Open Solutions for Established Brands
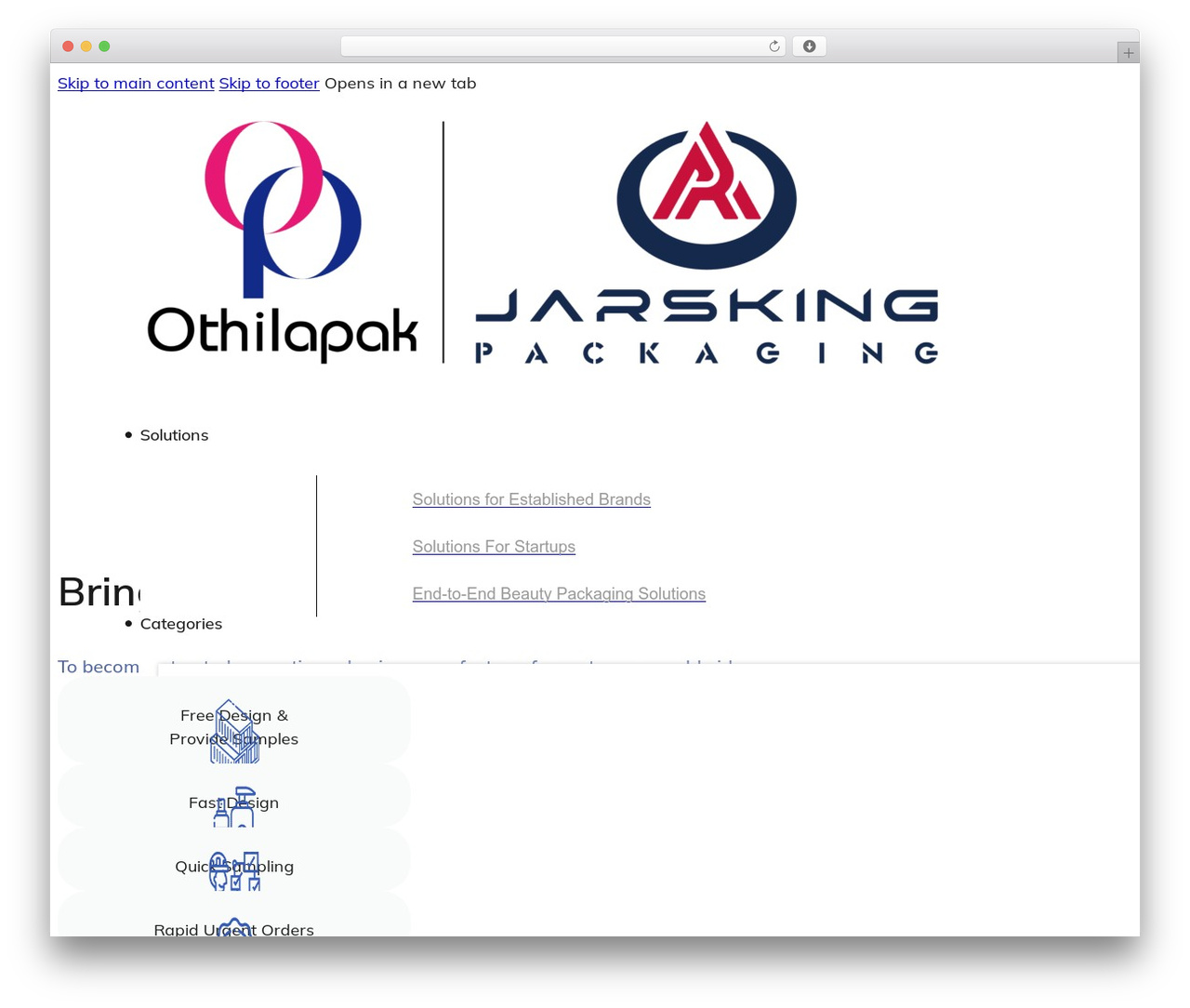The width and height of the screenshot is (1190, 1008). click(531, 499)
